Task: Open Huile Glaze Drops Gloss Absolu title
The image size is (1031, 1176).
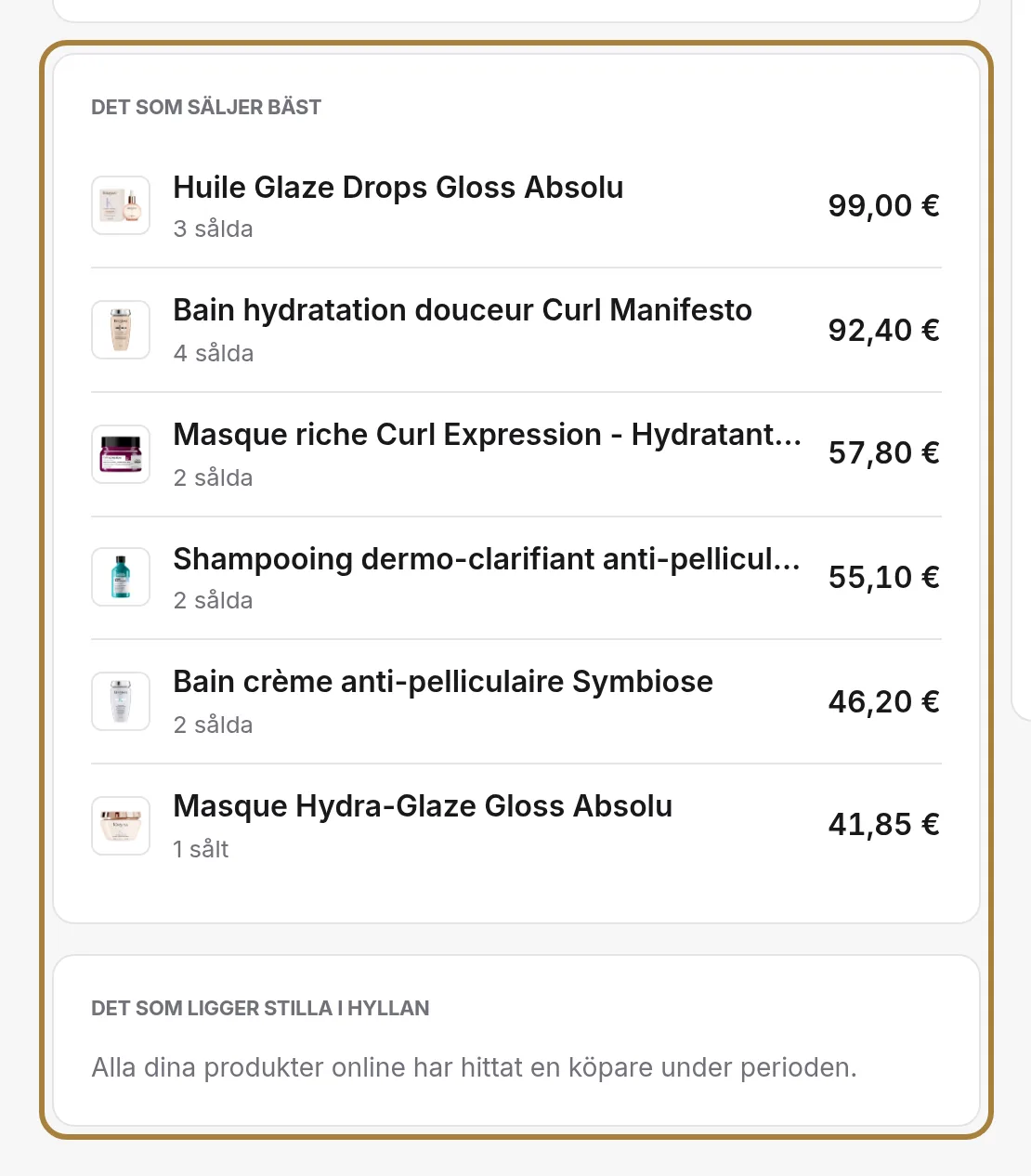Action: (x=398, y=188)
